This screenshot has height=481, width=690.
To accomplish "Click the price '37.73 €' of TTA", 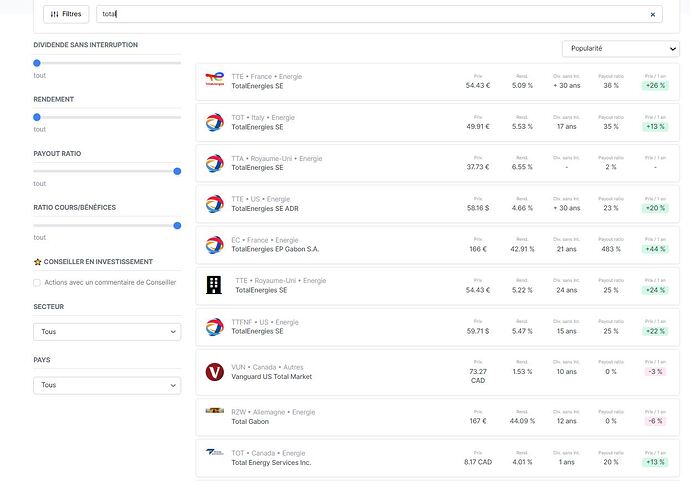I will point(478,167).
